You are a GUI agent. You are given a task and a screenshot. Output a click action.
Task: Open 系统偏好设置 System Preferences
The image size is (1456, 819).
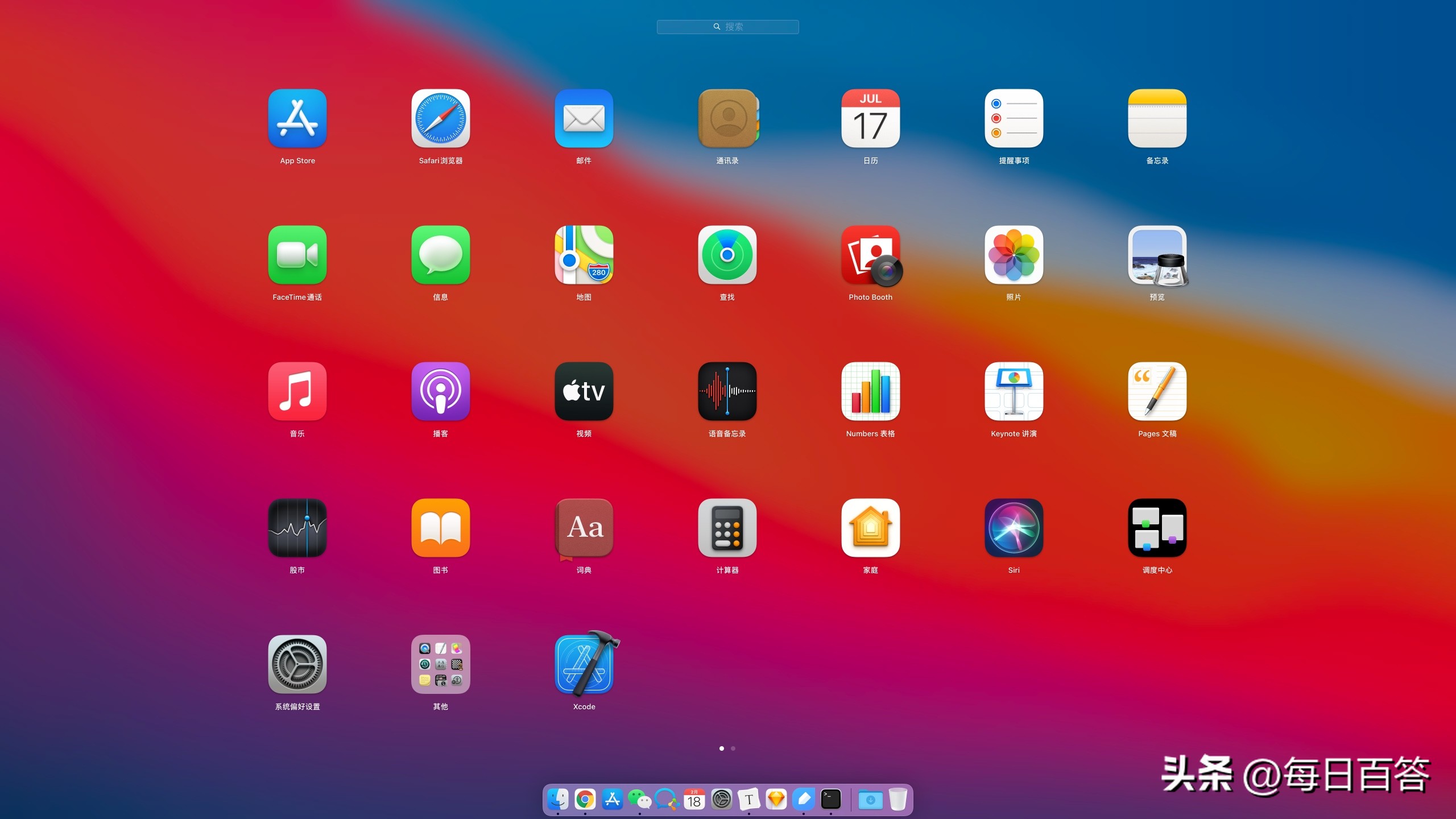coord(297,664)
